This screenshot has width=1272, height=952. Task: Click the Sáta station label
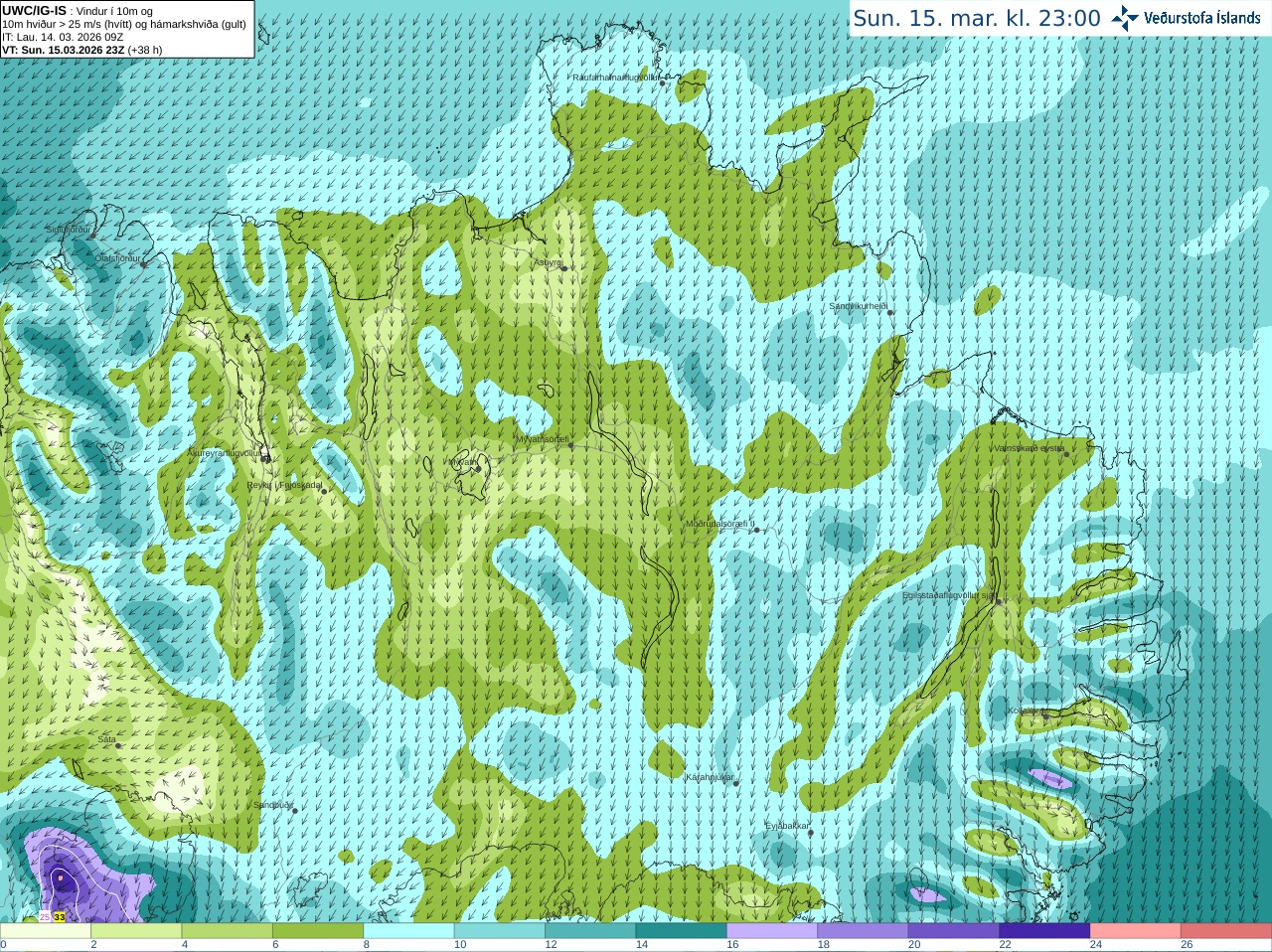point(107,739)
